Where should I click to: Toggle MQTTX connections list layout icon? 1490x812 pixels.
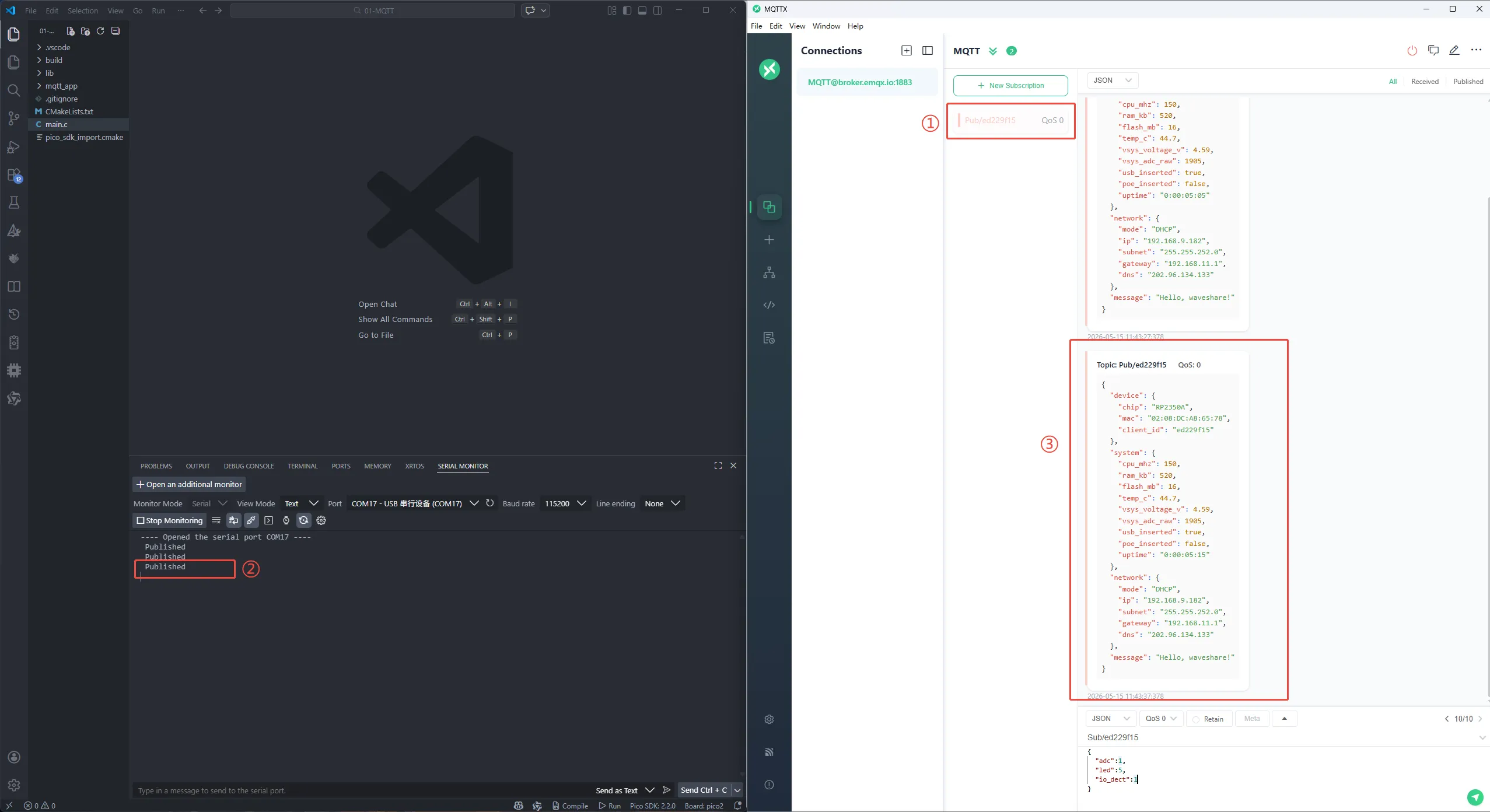coord(928,51)
